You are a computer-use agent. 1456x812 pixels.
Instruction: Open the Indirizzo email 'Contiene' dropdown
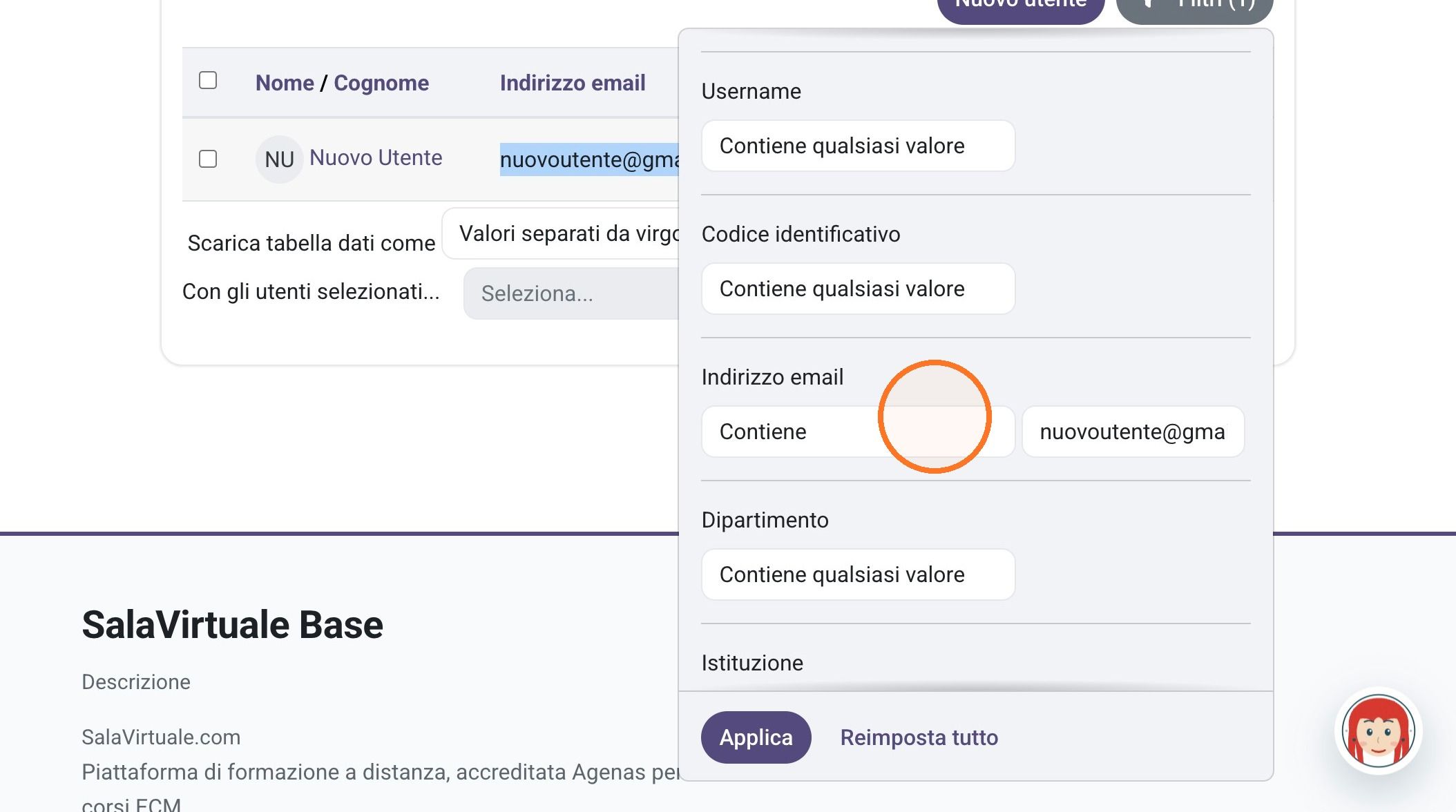[x=858, y=432]
